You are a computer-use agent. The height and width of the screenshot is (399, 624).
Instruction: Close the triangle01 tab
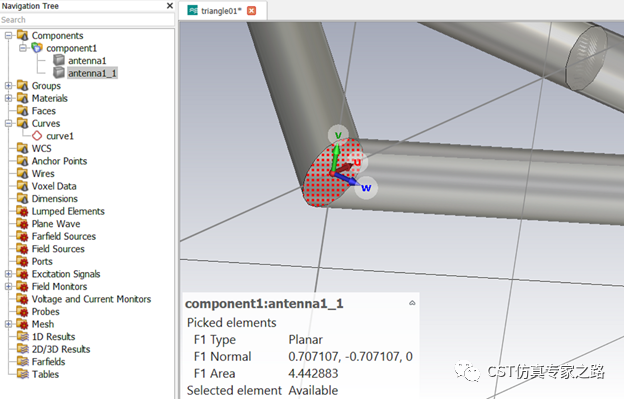pyautogui.click(x=252, y=11)
